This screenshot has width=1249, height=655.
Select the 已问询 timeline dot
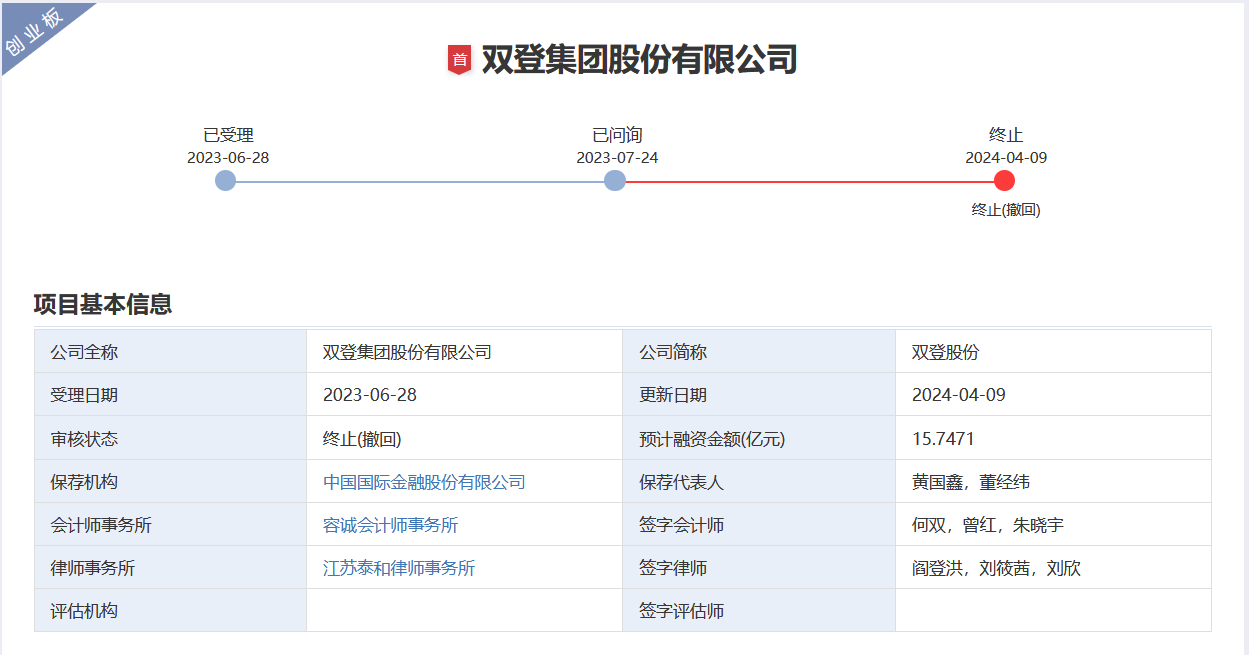(615, 181)
